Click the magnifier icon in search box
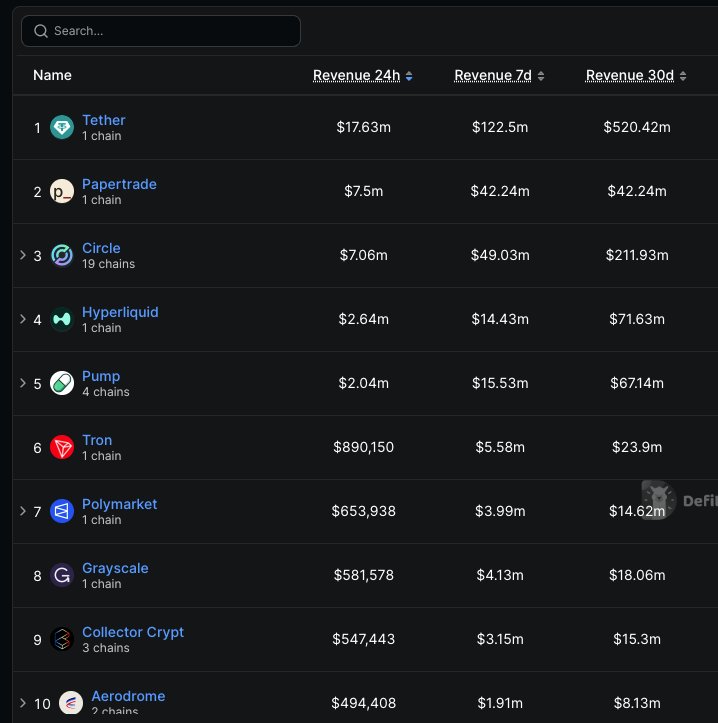This screenshot has width=718, height=723. click(41, 31)
